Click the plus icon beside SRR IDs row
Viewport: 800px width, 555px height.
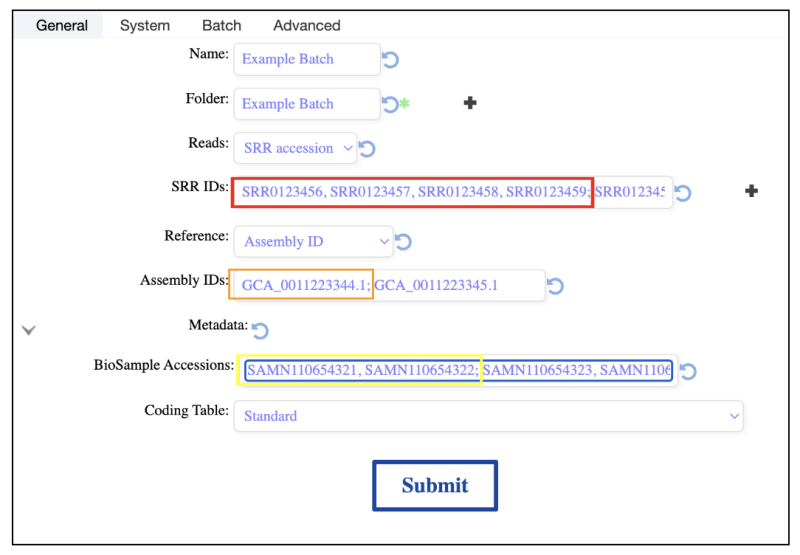pyautogui.click(x=751, y=191)
